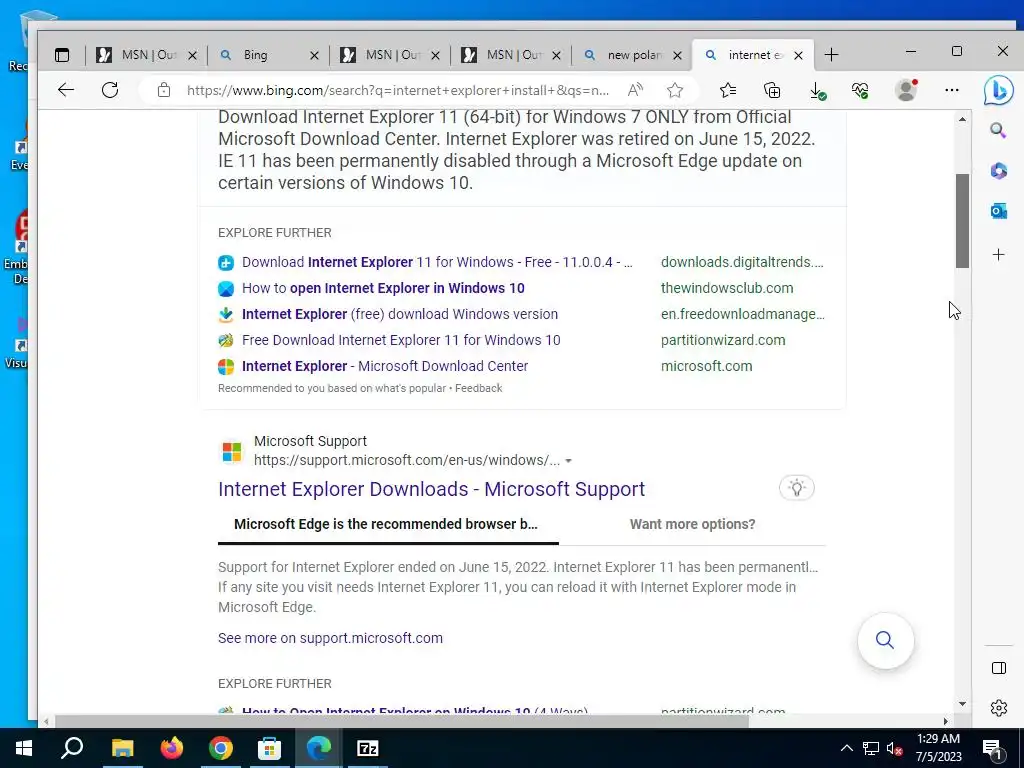Screen dimensions: 1024x768
Task: Select 'Want more options?' tab
Action: coord(692,524)
